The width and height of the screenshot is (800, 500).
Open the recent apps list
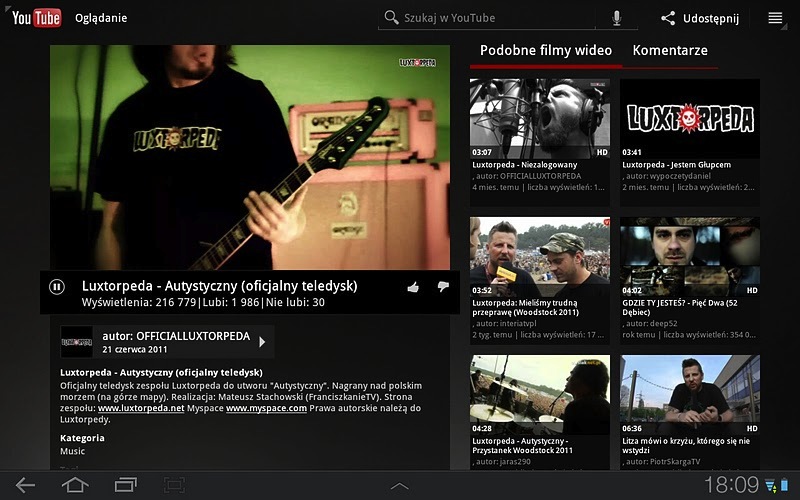click(126, 485)
